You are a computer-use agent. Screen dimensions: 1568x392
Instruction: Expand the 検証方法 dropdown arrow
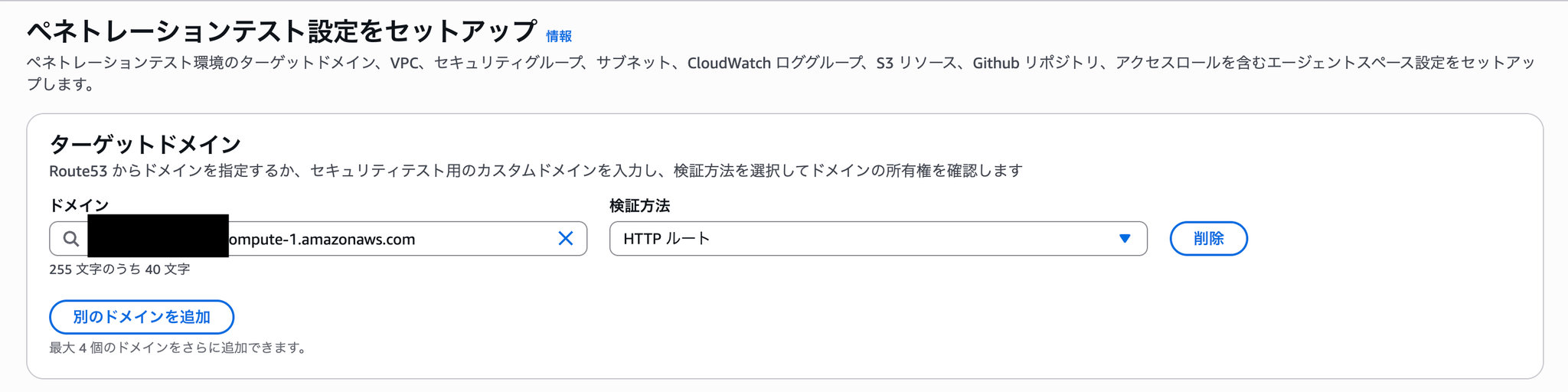pos(1125,239)
